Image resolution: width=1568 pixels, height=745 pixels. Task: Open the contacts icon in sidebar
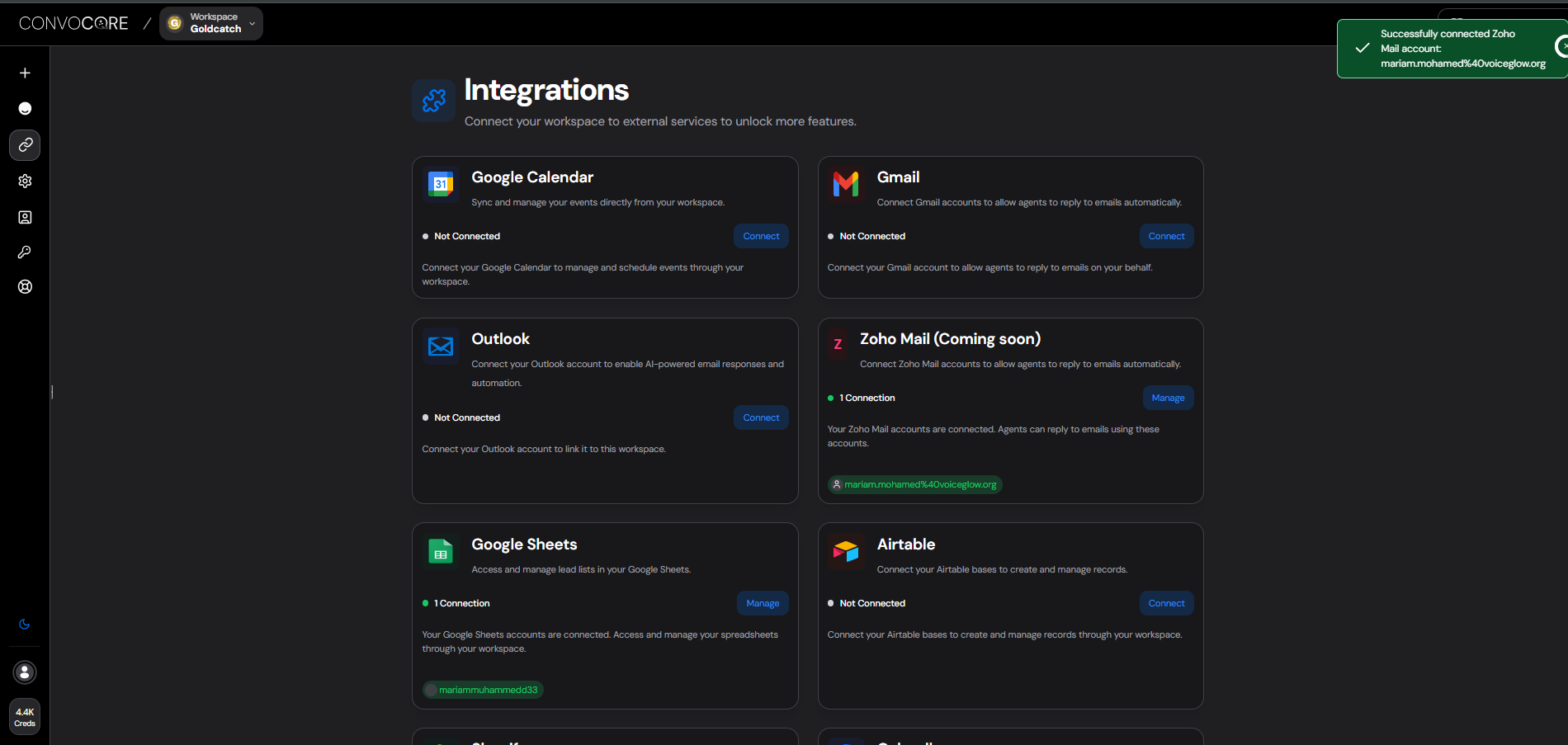pos(25,217)
